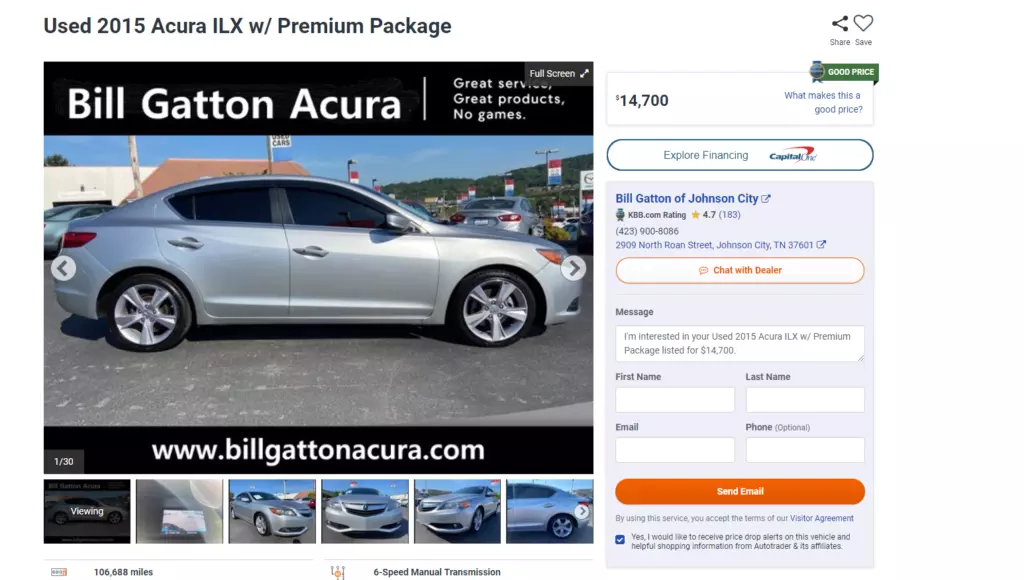Open Explore Financing with Capital One
1024x580 pixels.
click(740, 155)
